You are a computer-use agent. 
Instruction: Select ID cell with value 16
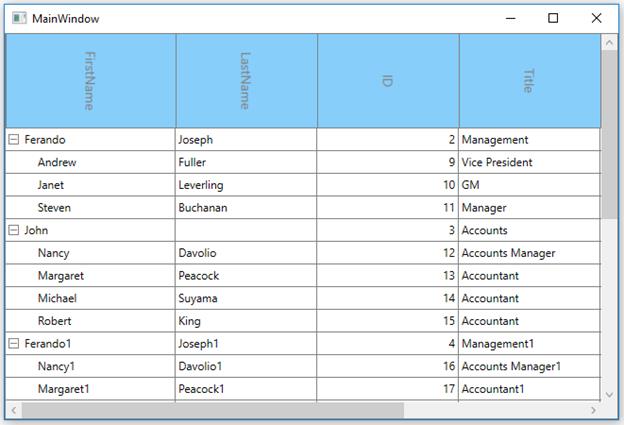(388, 366)
